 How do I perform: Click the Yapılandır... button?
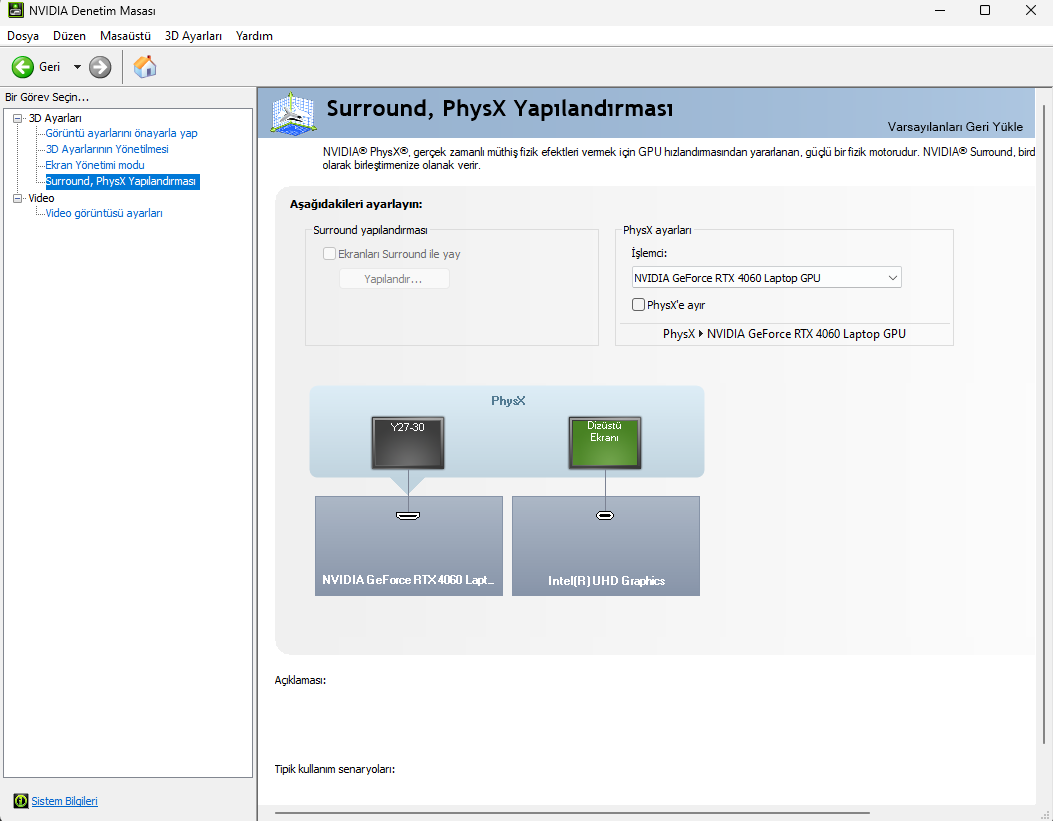(x=394, y=279)
